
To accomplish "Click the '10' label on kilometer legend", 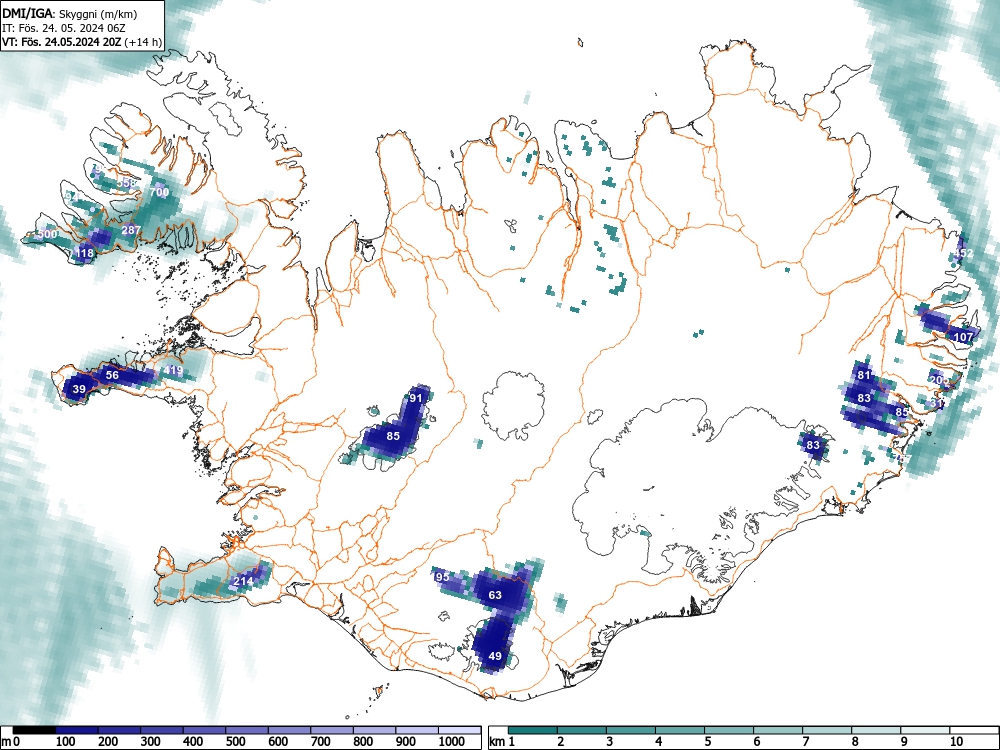I will click(955, 742).
